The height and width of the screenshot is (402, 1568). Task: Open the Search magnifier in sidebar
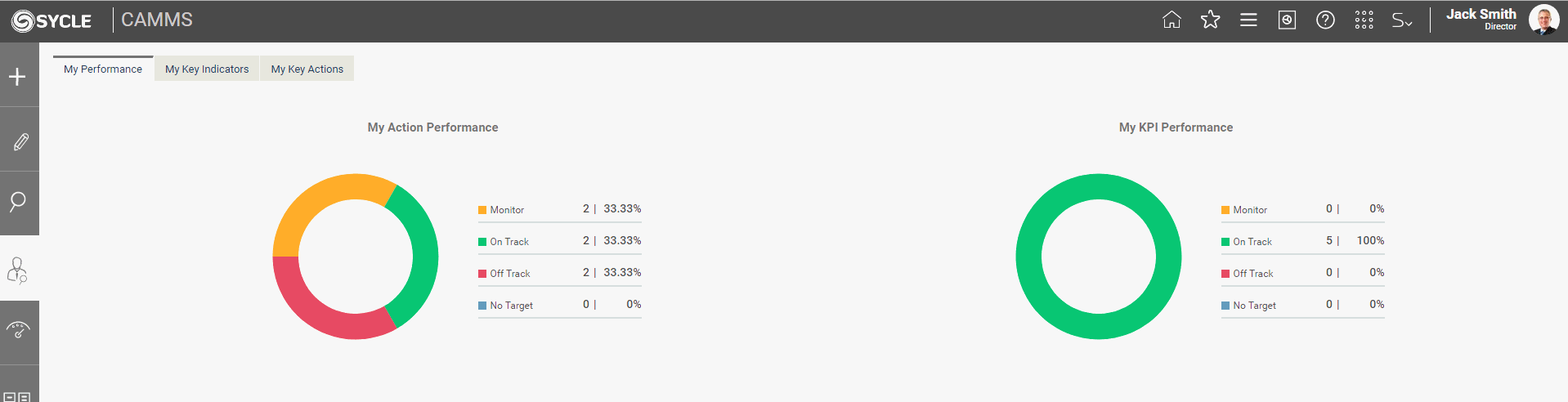click(x=18, y=202)
